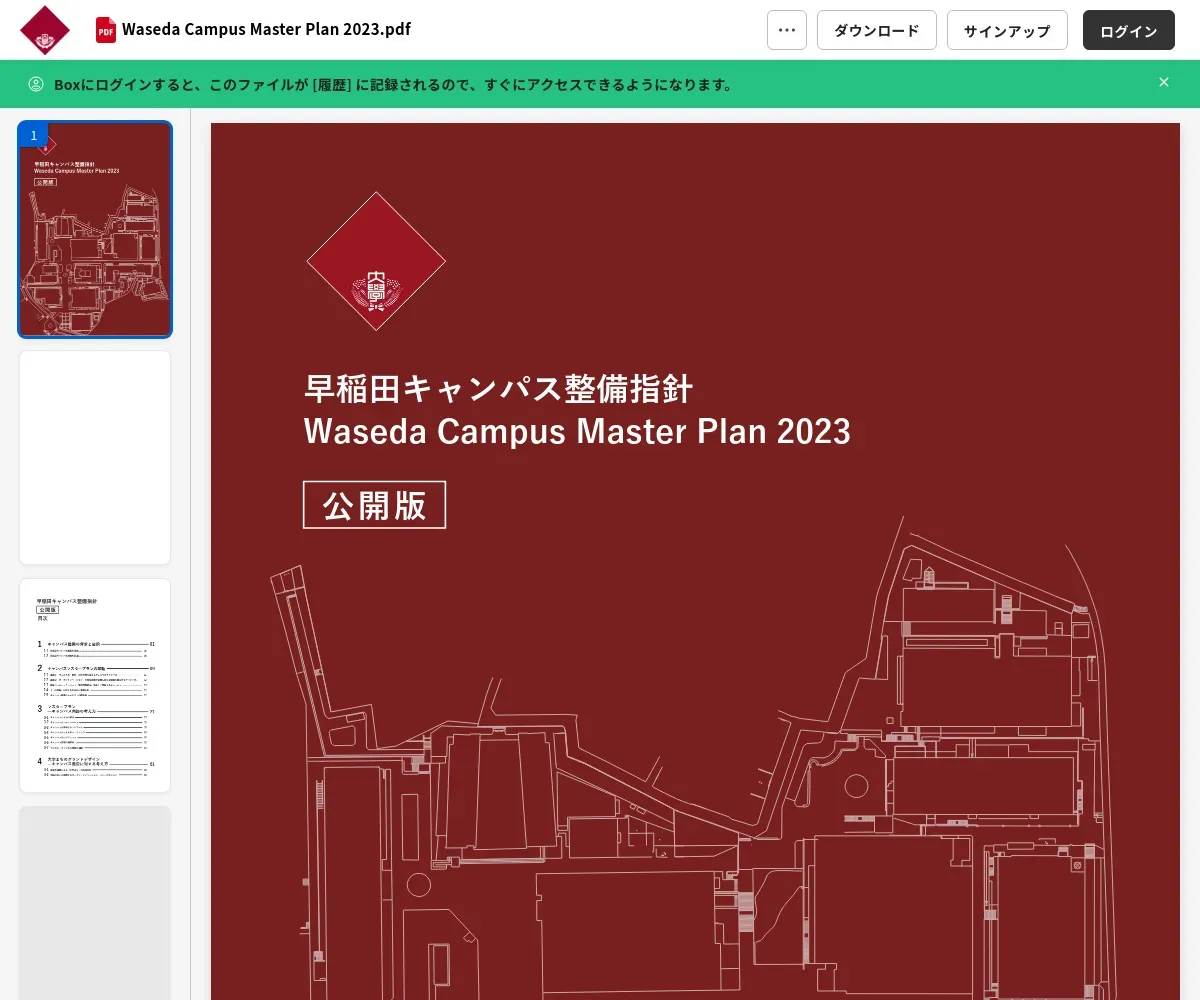
Task: Click the ログイン login button
Action: 1129,30
